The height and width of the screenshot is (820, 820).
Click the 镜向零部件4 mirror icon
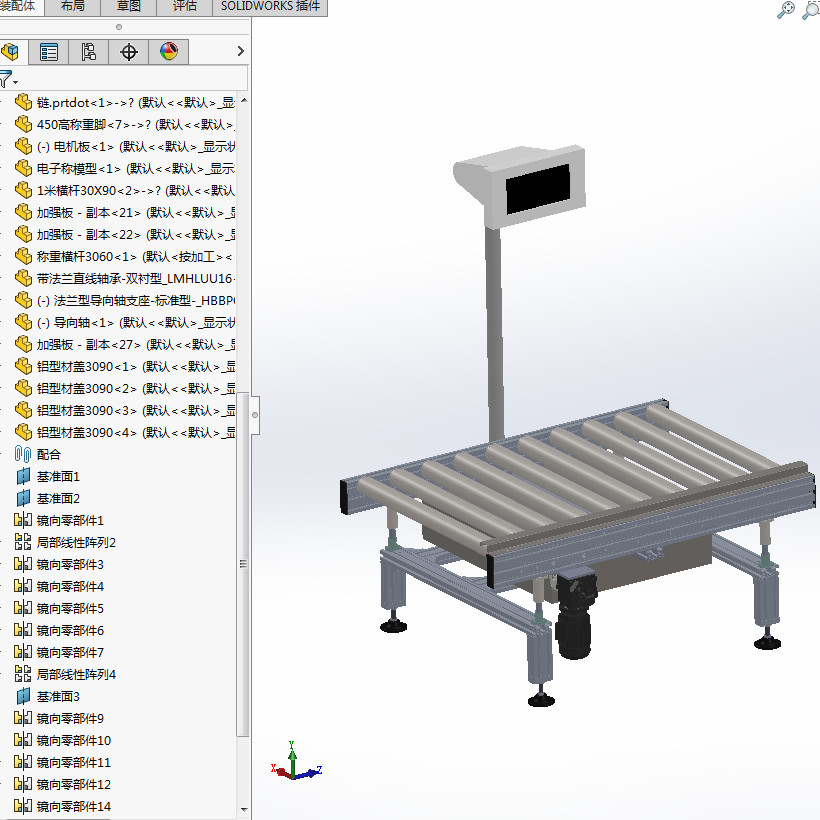23,586
